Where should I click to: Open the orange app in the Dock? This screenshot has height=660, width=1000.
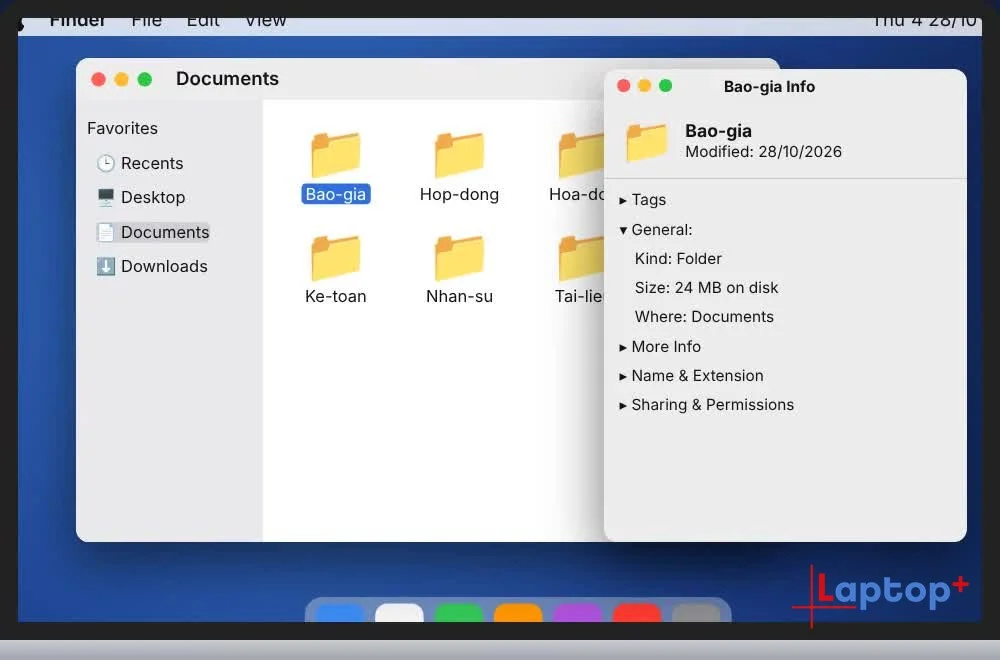point(518,612)
